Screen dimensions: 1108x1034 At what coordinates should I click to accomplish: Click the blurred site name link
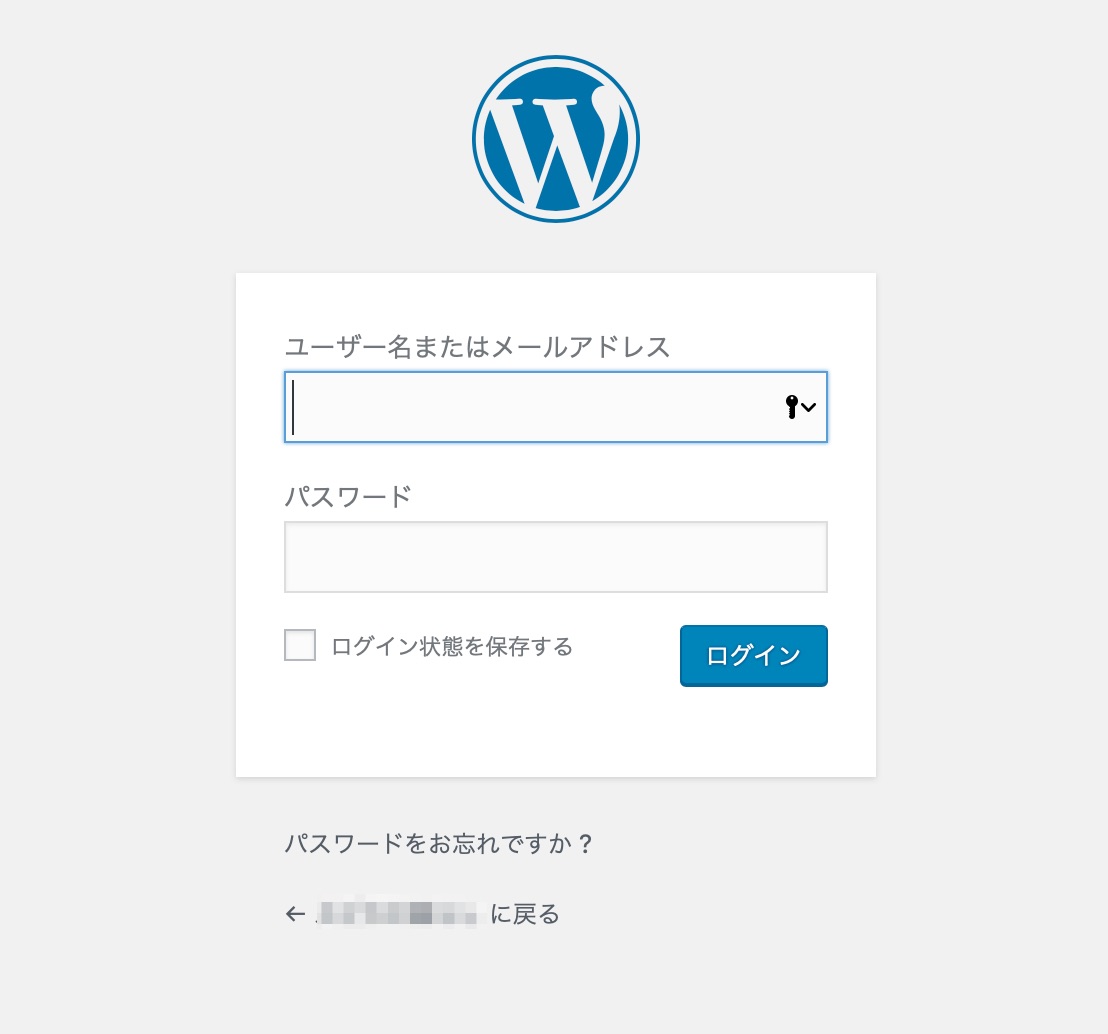point(397,912)
